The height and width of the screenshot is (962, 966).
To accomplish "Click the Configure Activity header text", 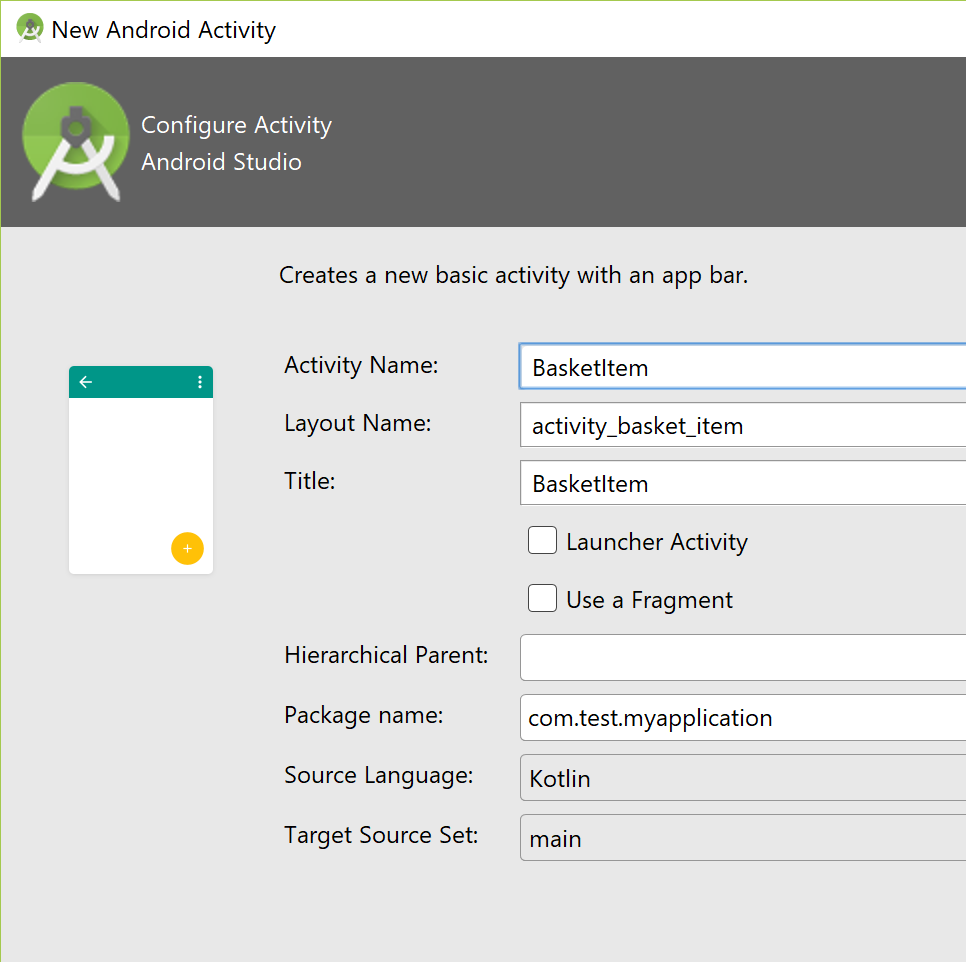I will [x=237, y=125].
